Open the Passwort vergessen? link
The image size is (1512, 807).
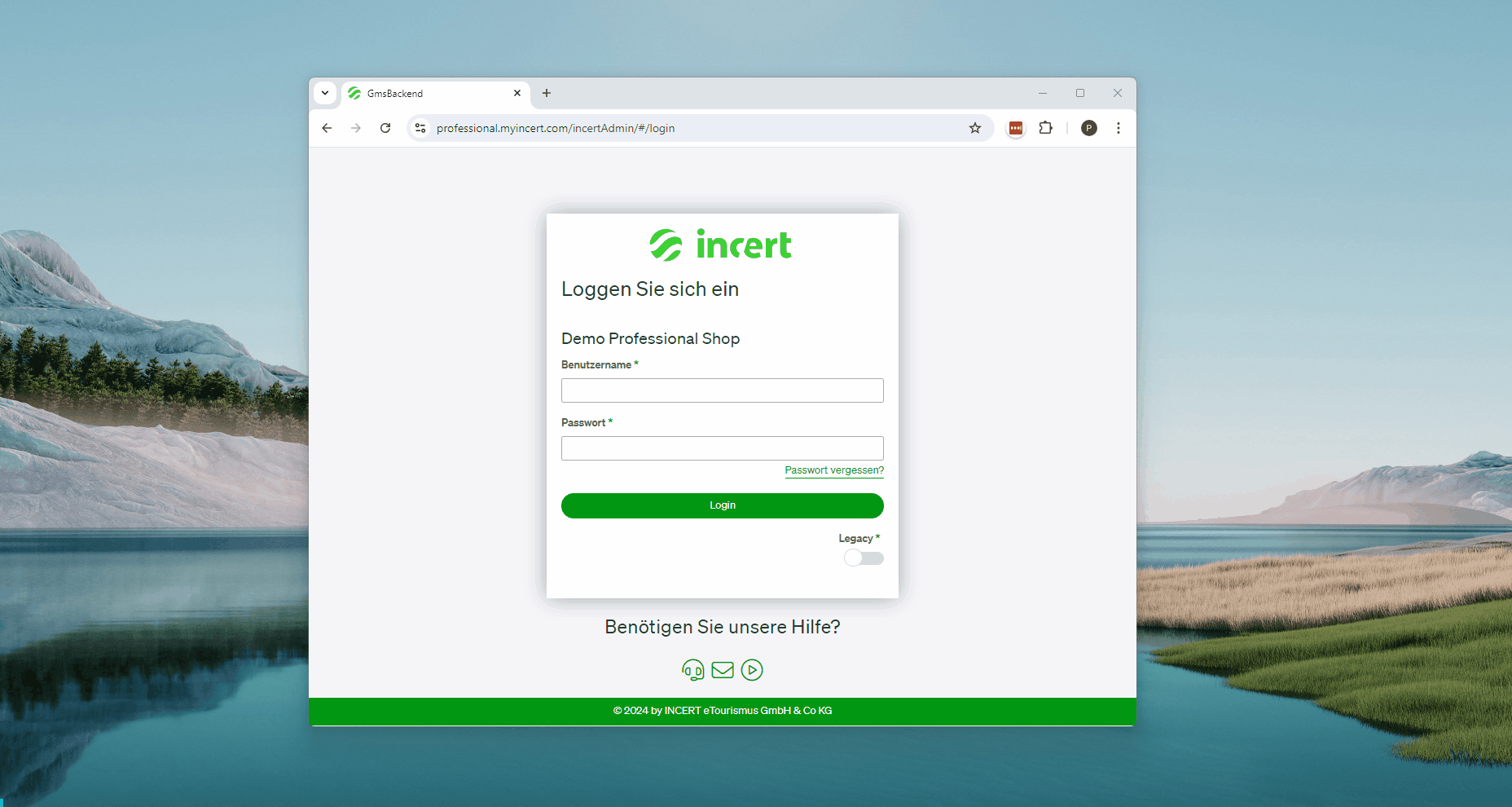click(x=834, y=470)
